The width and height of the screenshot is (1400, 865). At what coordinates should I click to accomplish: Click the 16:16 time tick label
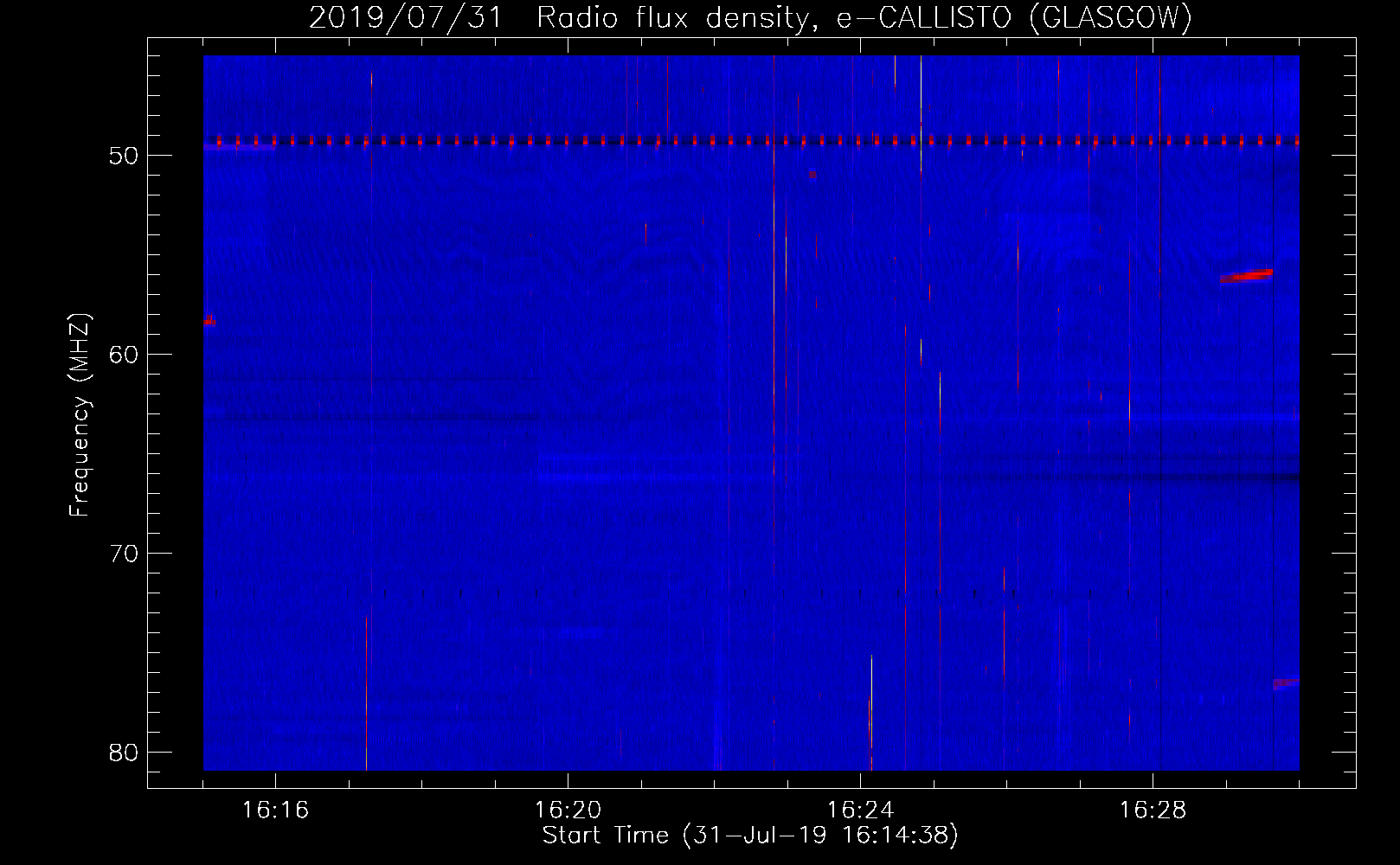(x=275, y=810)
